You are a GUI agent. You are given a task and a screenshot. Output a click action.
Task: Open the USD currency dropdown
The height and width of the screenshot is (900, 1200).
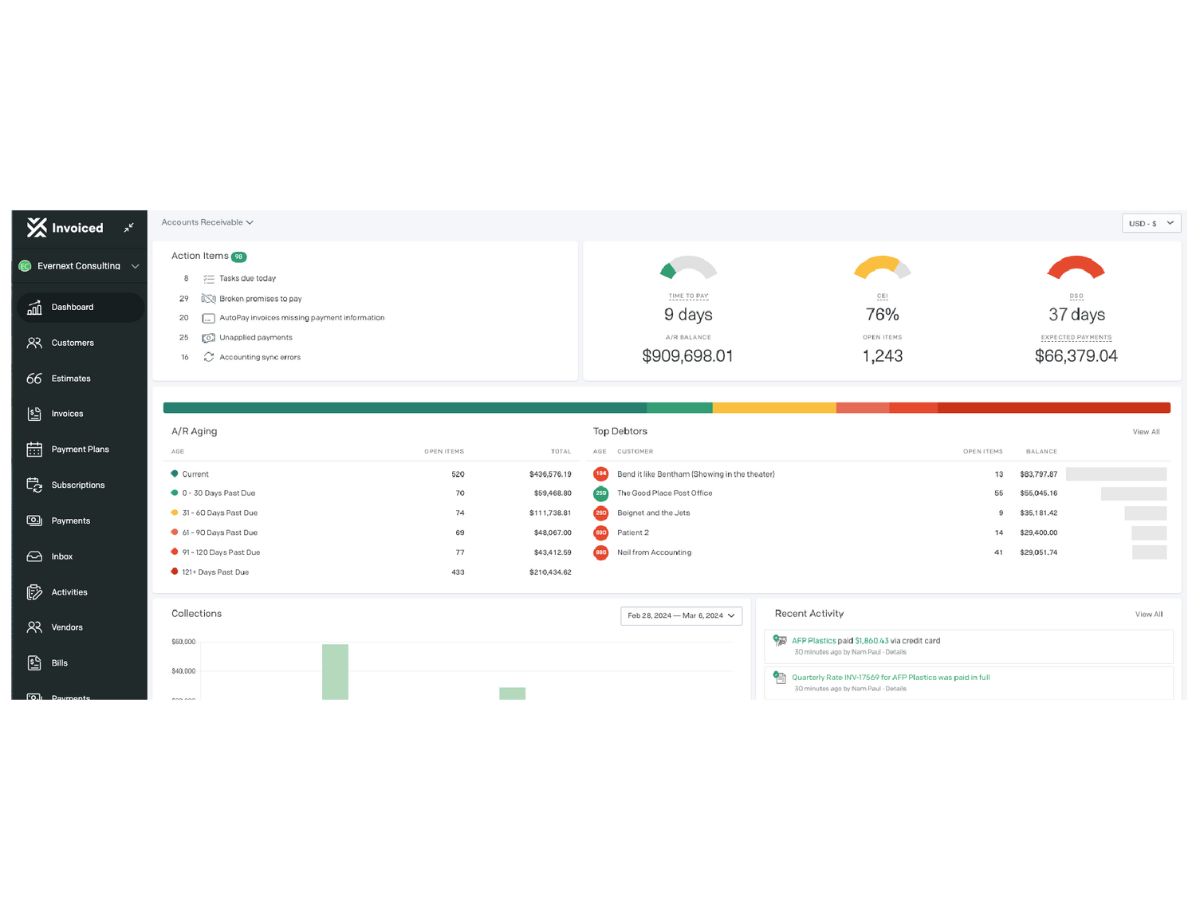tap(1152, 223)
